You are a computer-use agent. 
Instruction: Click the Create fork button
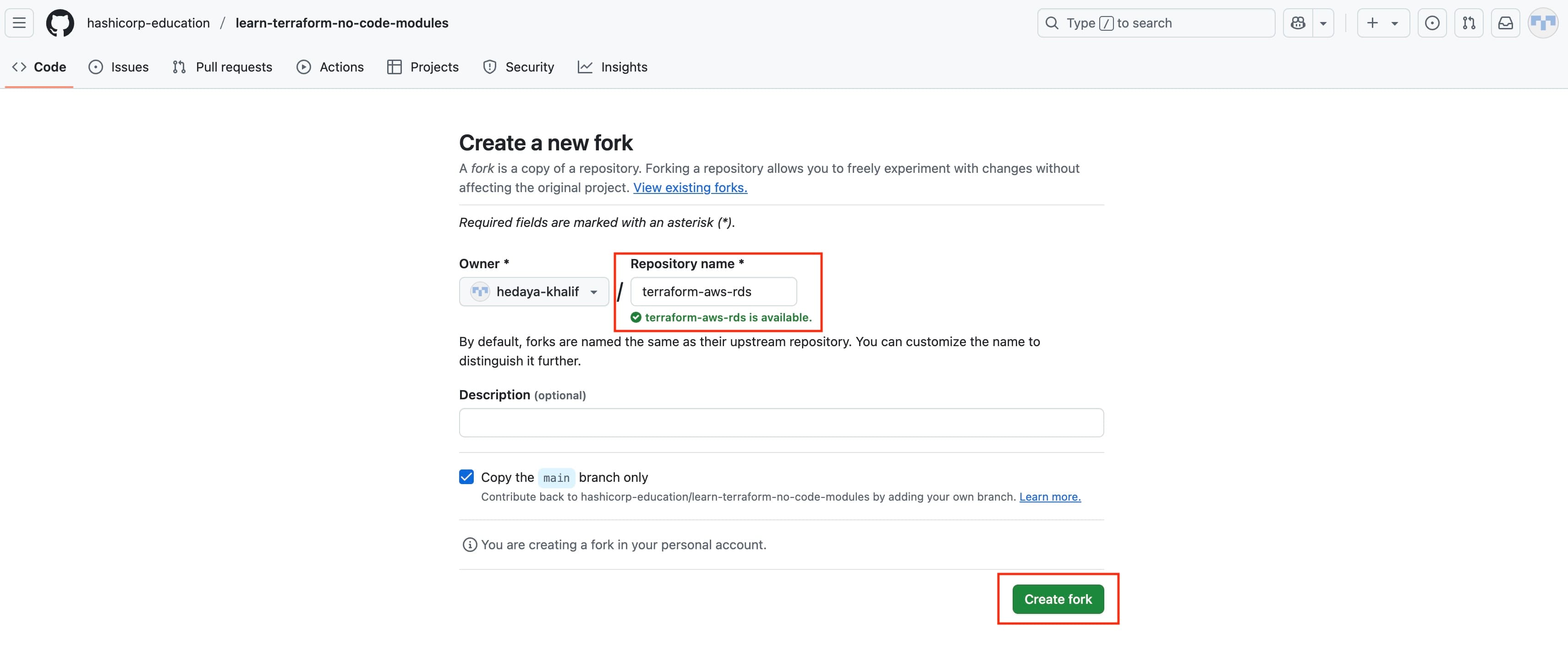tap(1058, 599)
